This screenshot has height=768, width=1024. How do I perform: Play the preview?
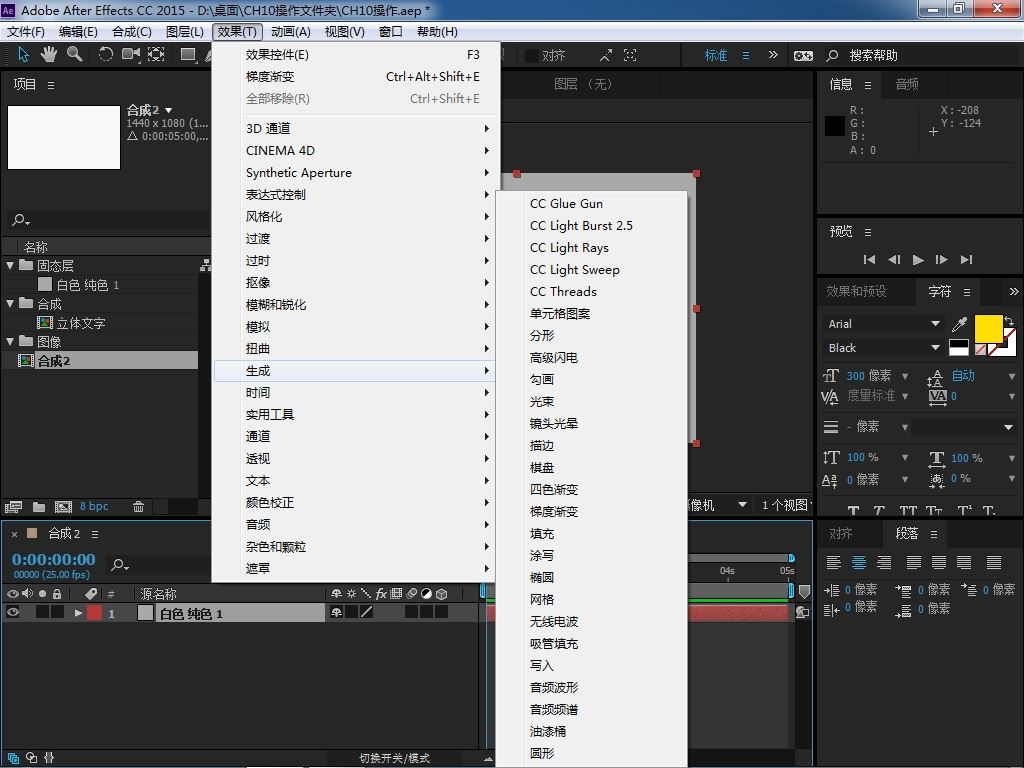point(918,259)
